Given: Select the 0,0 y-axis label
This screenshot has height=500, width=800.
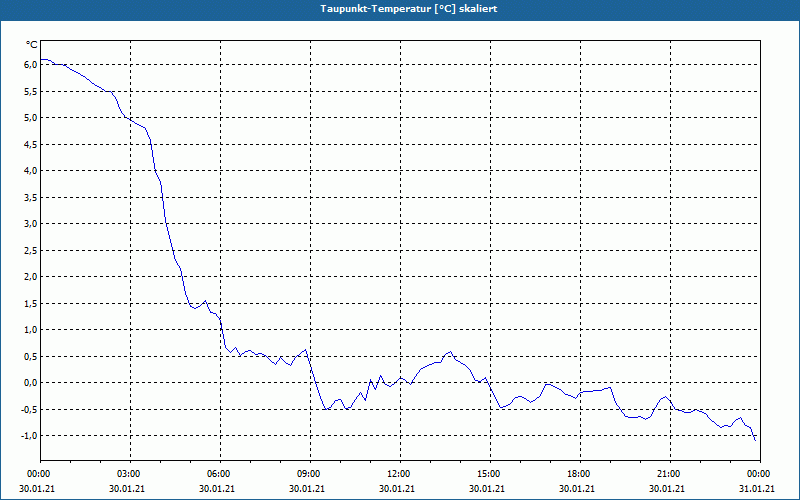Looking at the screenshot, I should coord(30,383).
